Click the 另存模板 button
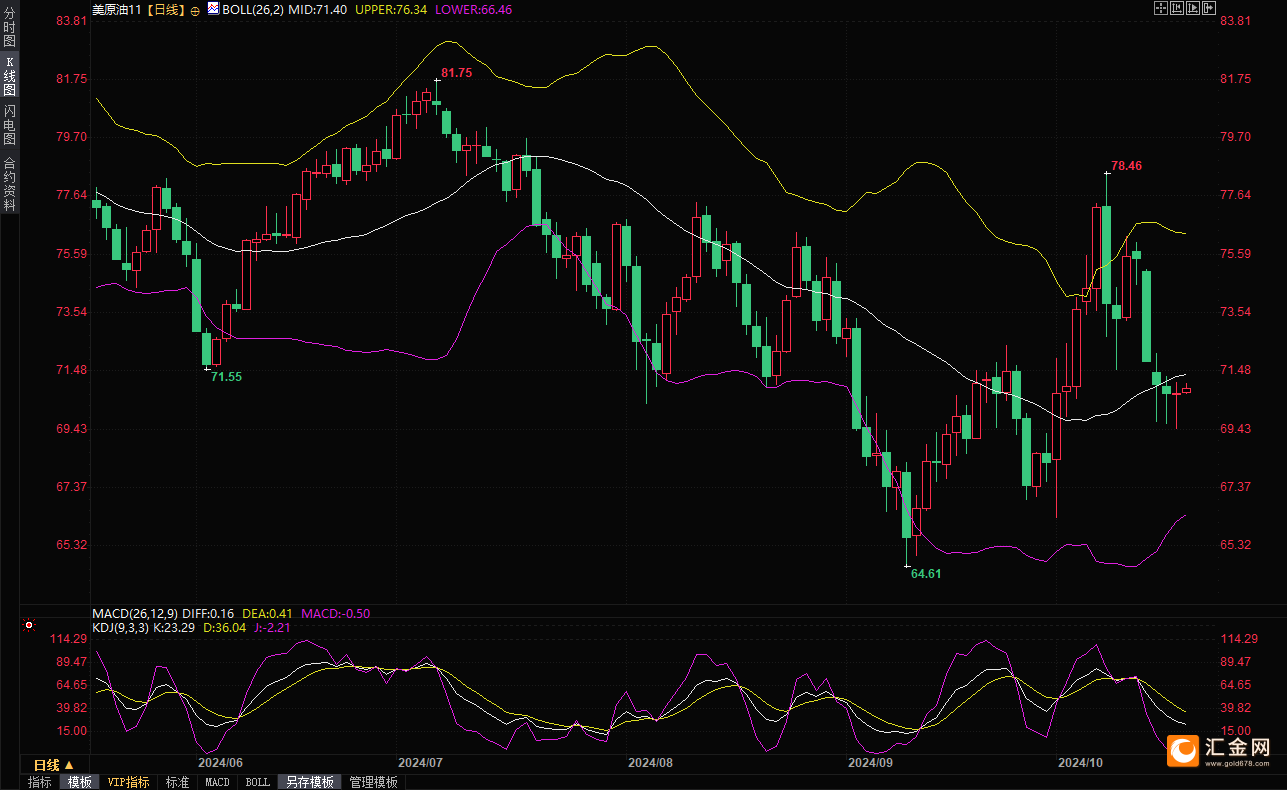The height and width of the screenshot is (790, 1287). click(x=309, y=782)
